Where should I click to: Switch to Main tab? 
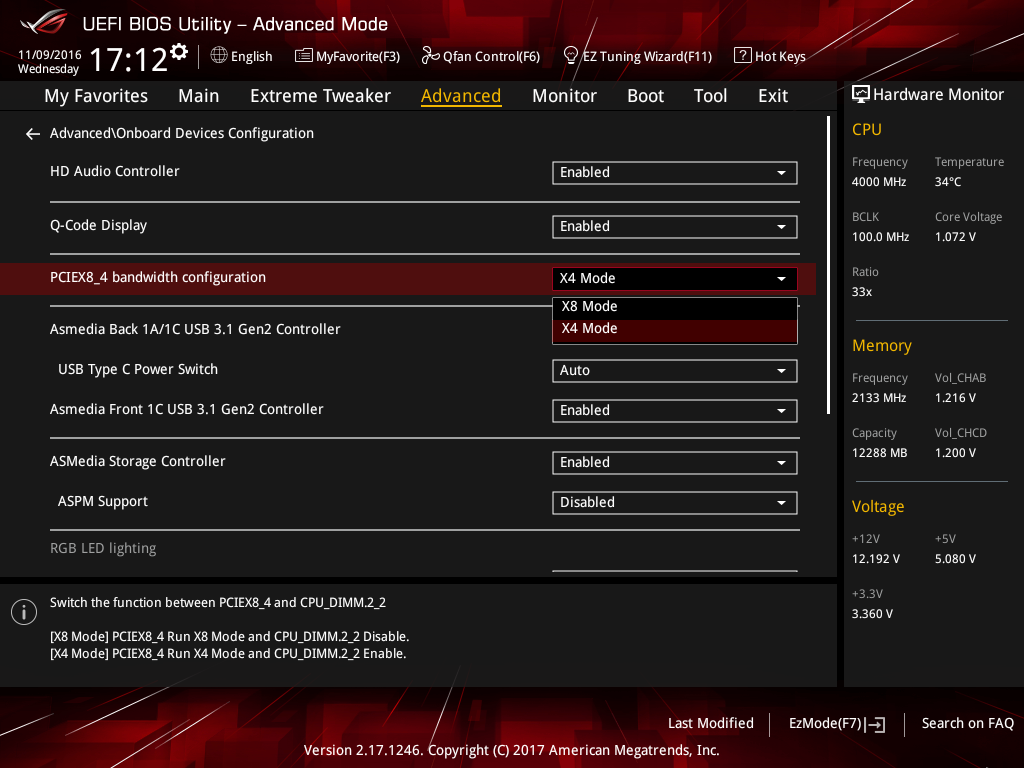(x=199, y=96)
